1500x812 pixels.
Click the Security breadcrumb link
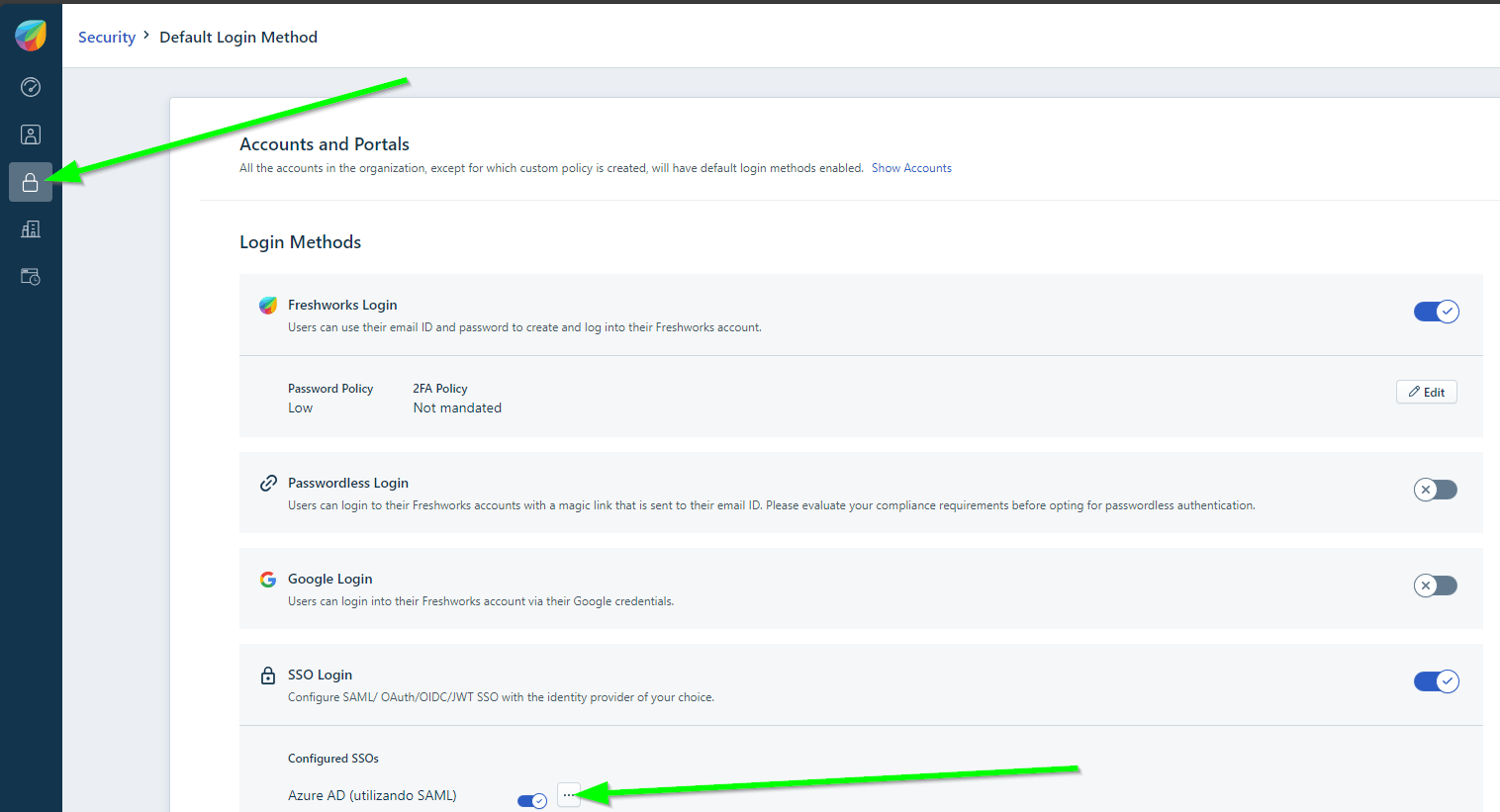point(107,38)
